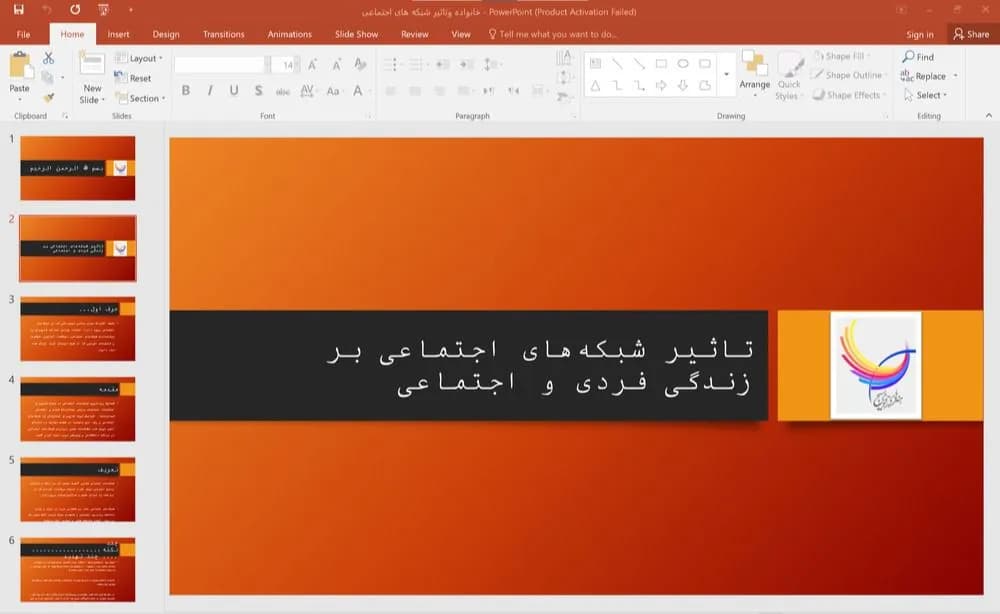The width and height of the screenshot is (1000, 614).
Task: Switch to the Design tab
Action: (166, 34)
